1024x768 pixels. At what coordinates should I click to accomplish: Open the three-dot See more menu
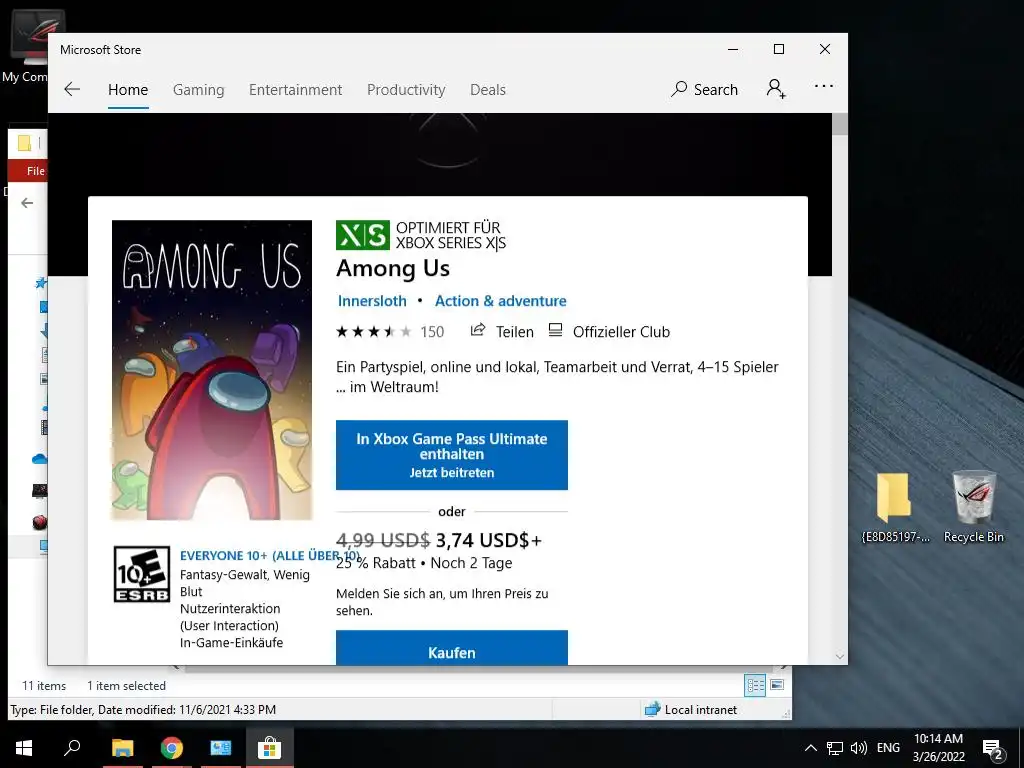(x=824, y=86)
